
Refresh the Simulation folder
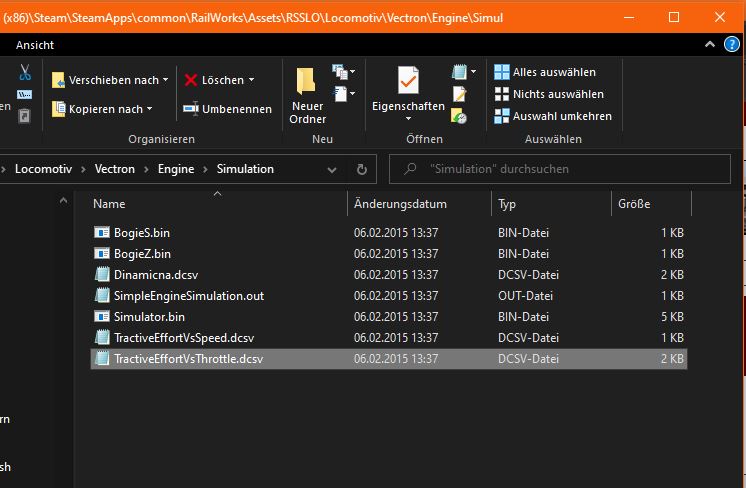coord(362,169)
